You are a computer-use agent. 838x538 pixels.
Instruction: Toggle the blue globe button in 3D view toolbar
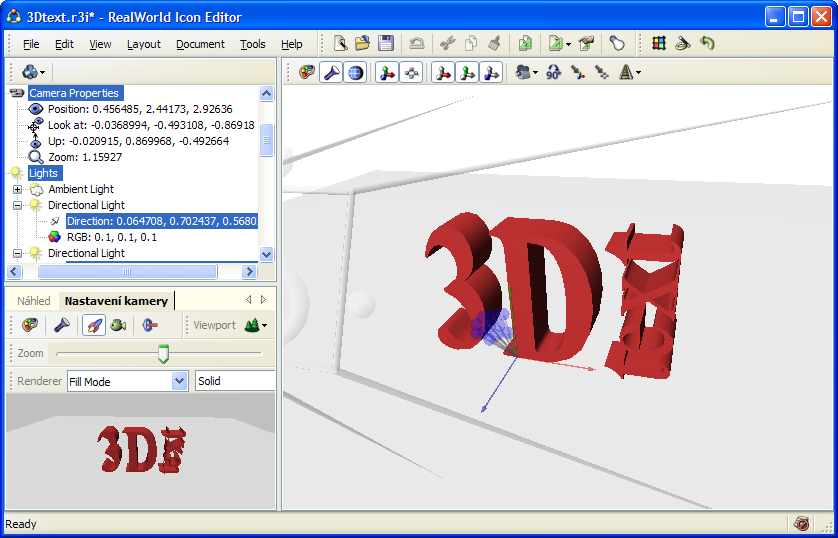pyautogui.click(x=355, y=73)
